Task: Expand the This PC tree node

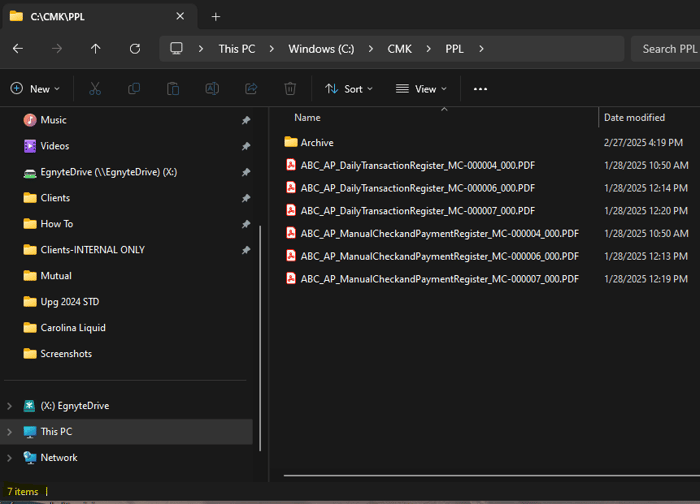Action: pos(10,432)
